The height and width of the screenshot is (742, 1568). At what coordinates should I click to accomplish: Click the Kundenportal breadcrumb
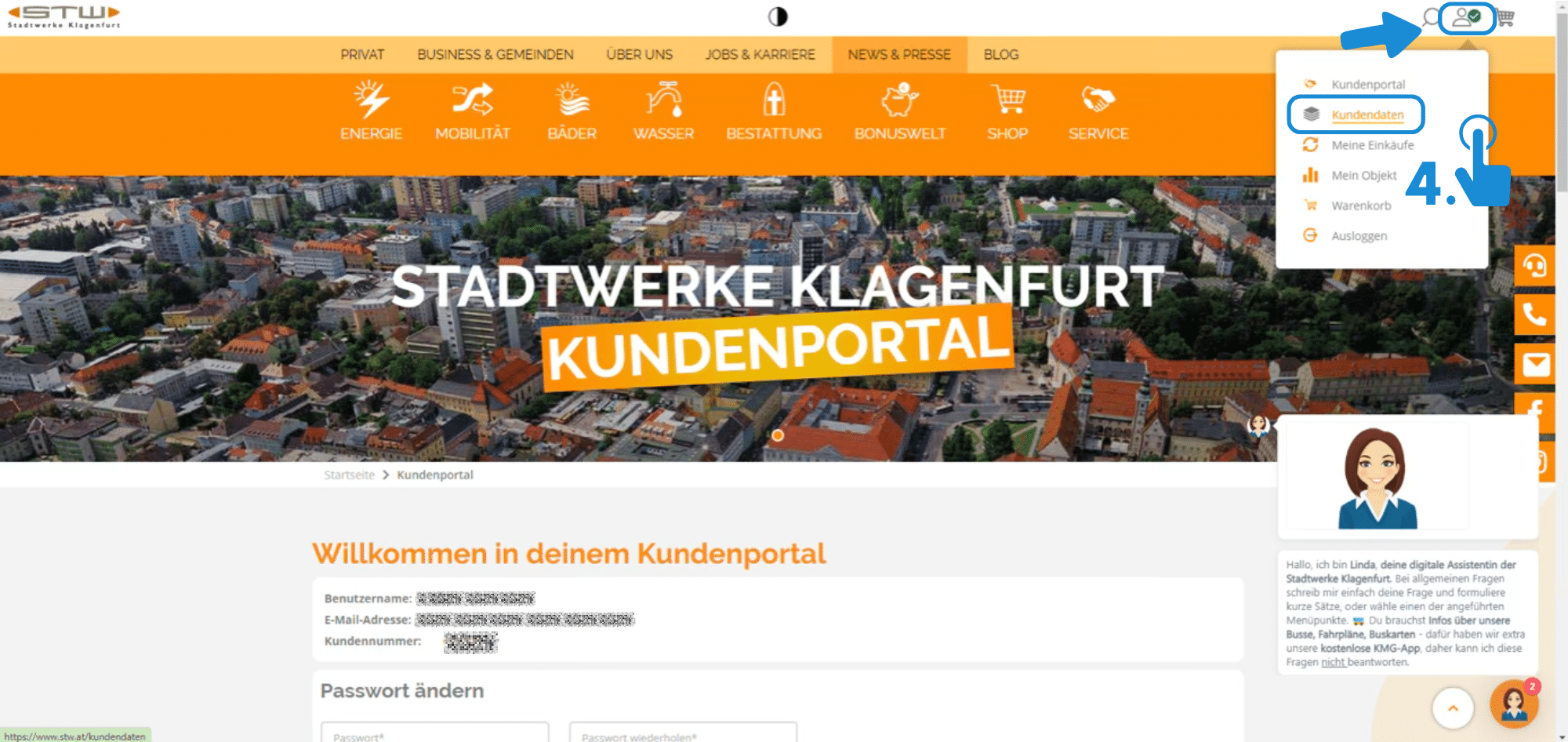pyautogui.click(x=435, y=475)
